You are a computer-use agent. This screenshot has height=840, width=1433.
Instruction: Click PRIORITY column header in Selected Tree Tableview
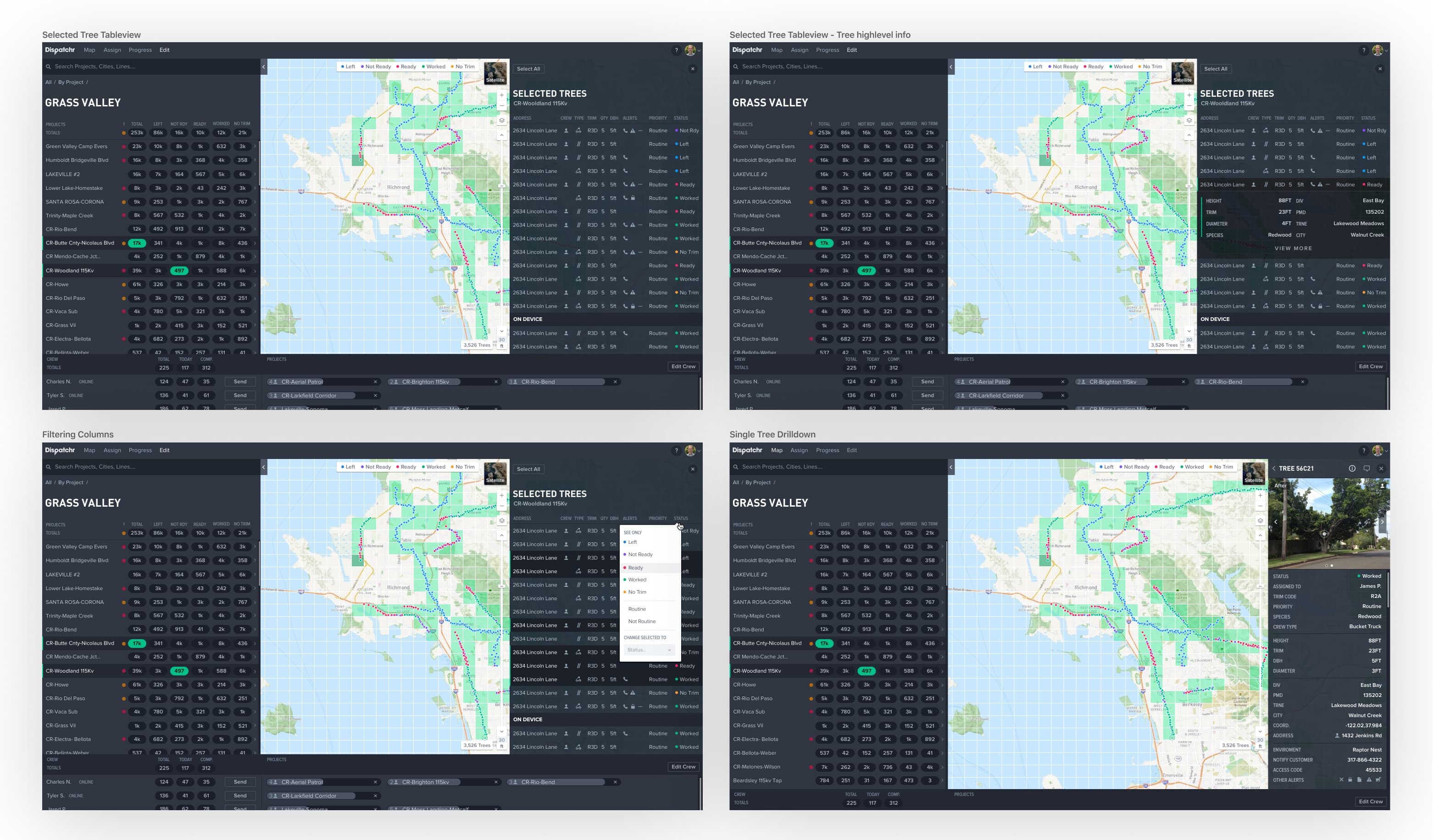(657, 118)
